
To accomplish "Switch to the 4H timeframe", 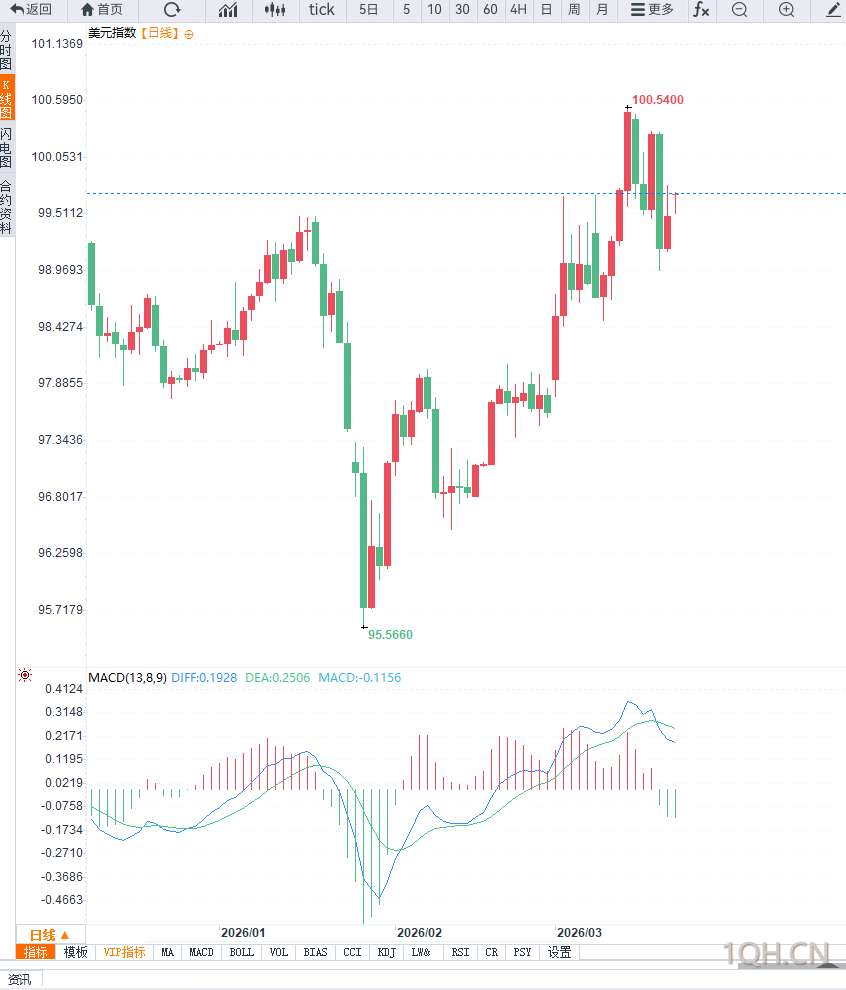I will [518, 10].
